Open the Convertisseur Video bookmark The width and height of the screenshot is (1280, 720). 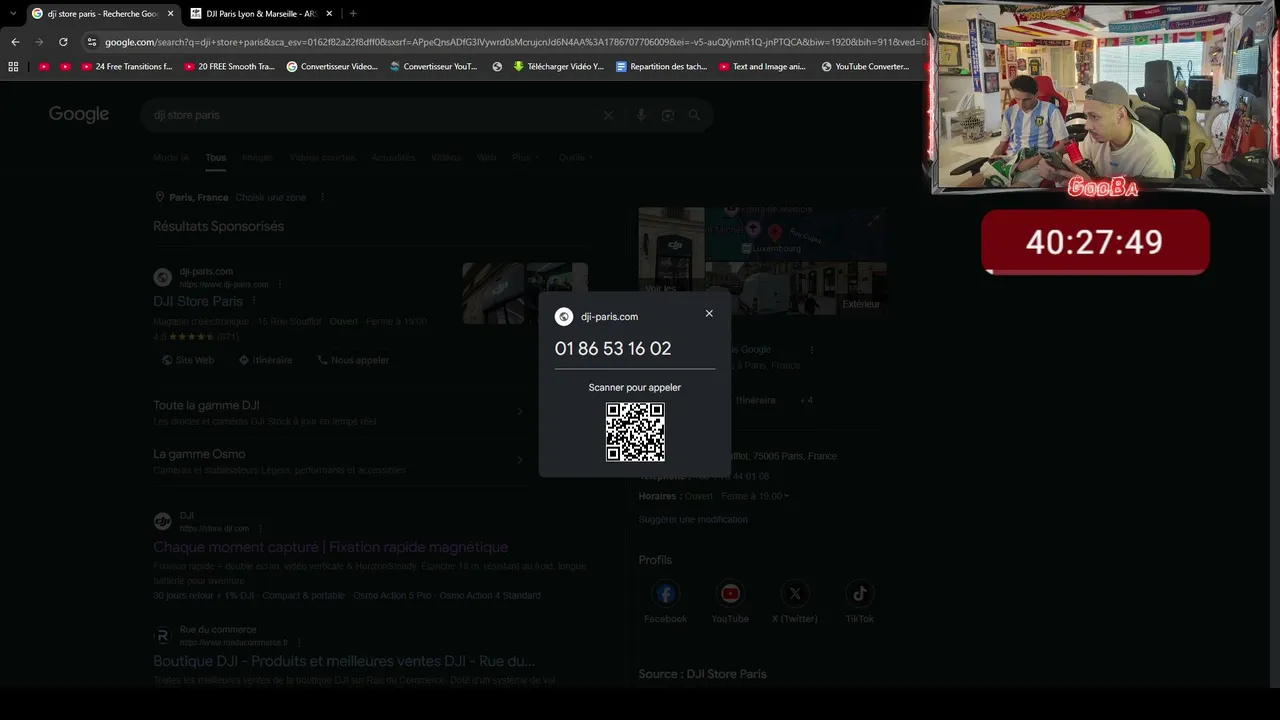[332, 67]
